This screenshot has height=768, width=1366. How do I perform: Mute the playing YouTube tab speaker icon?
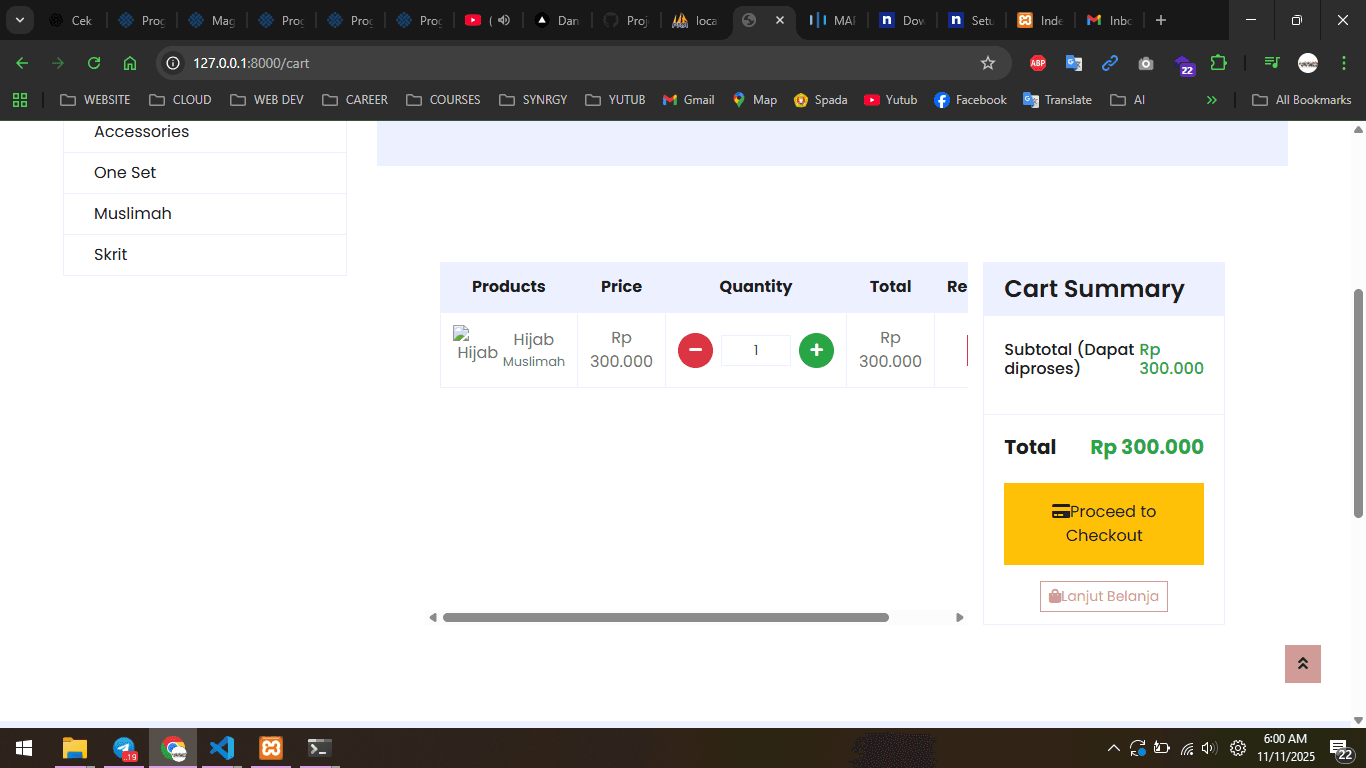click(x=503, y=18)
